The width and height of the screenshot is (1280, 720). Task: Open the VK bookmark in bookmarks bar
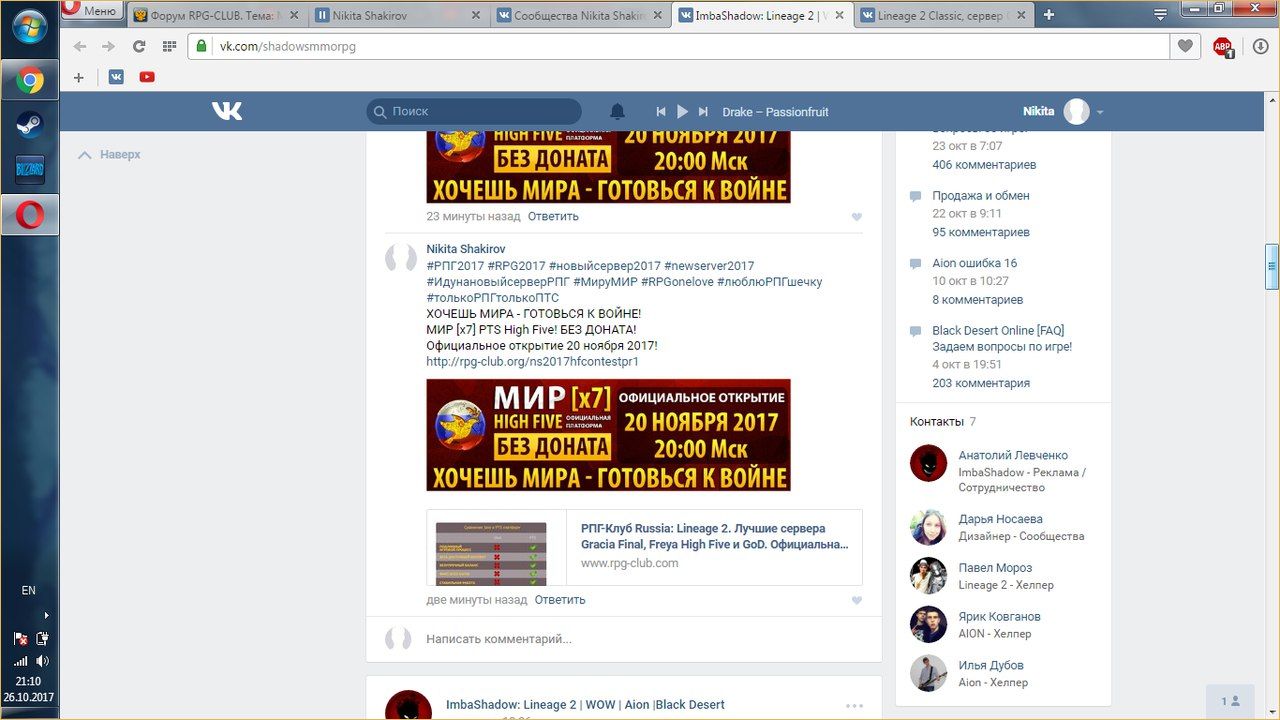pos(116,77)
